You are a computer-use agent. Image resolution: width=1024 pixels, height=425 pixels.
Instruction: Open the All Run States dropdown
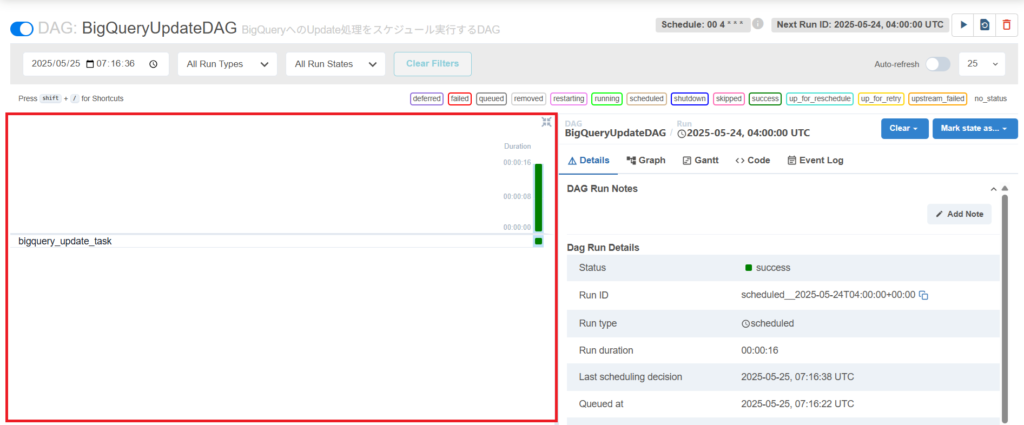(x=336, y=64)
